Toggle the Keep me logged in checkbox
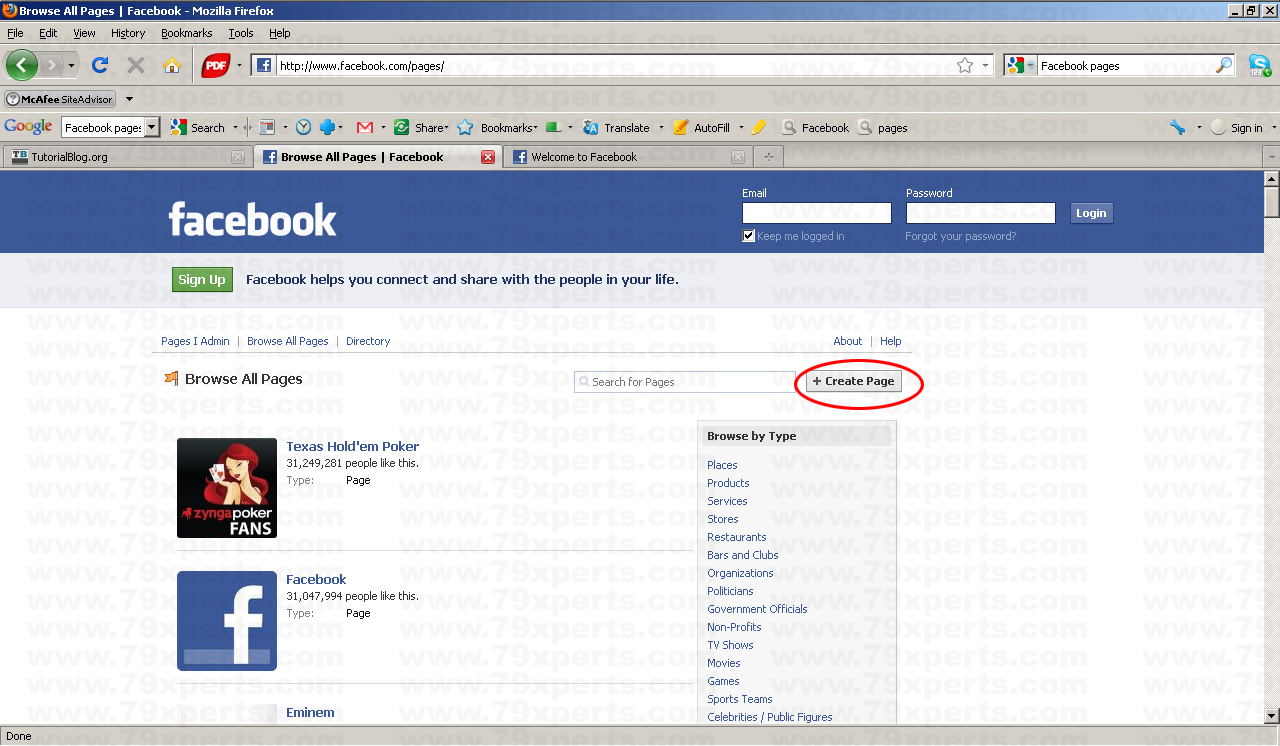 coord(748,236)
